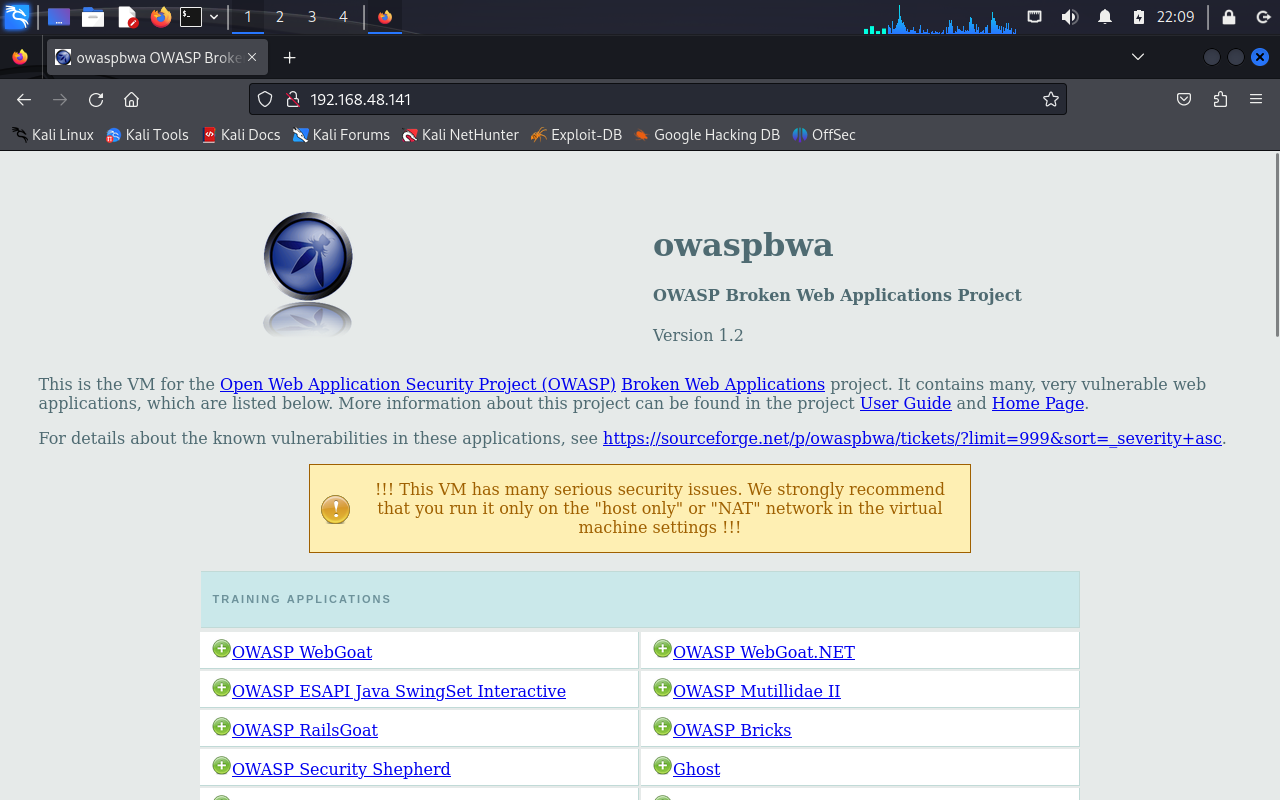Open the OffSec bookmark
This screenshot has width=1280, height=800.
(824, 135)
